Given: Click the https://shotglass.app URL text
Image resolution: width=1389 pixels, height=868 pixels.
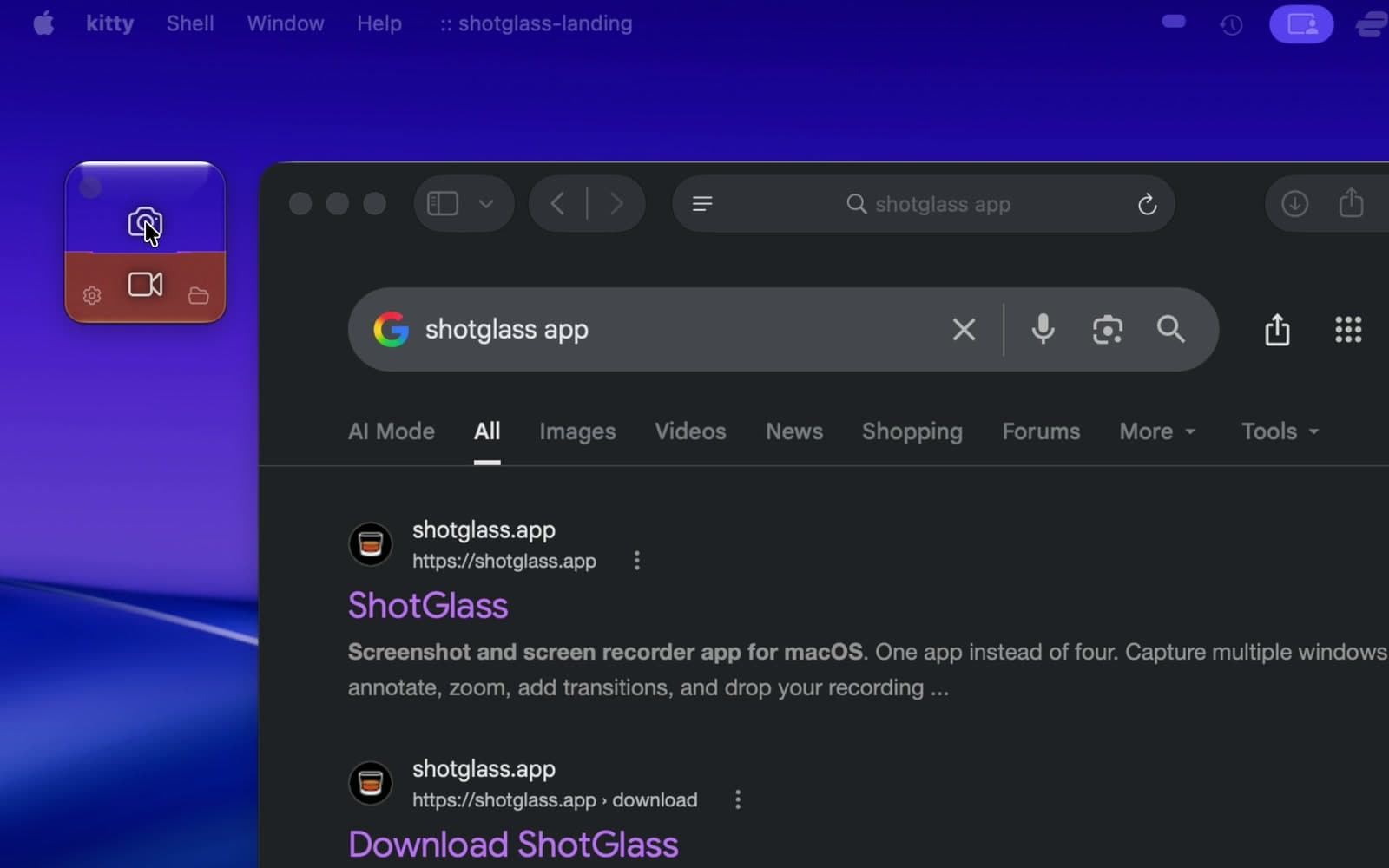Looking at the screenshot, I should (504, 562).
